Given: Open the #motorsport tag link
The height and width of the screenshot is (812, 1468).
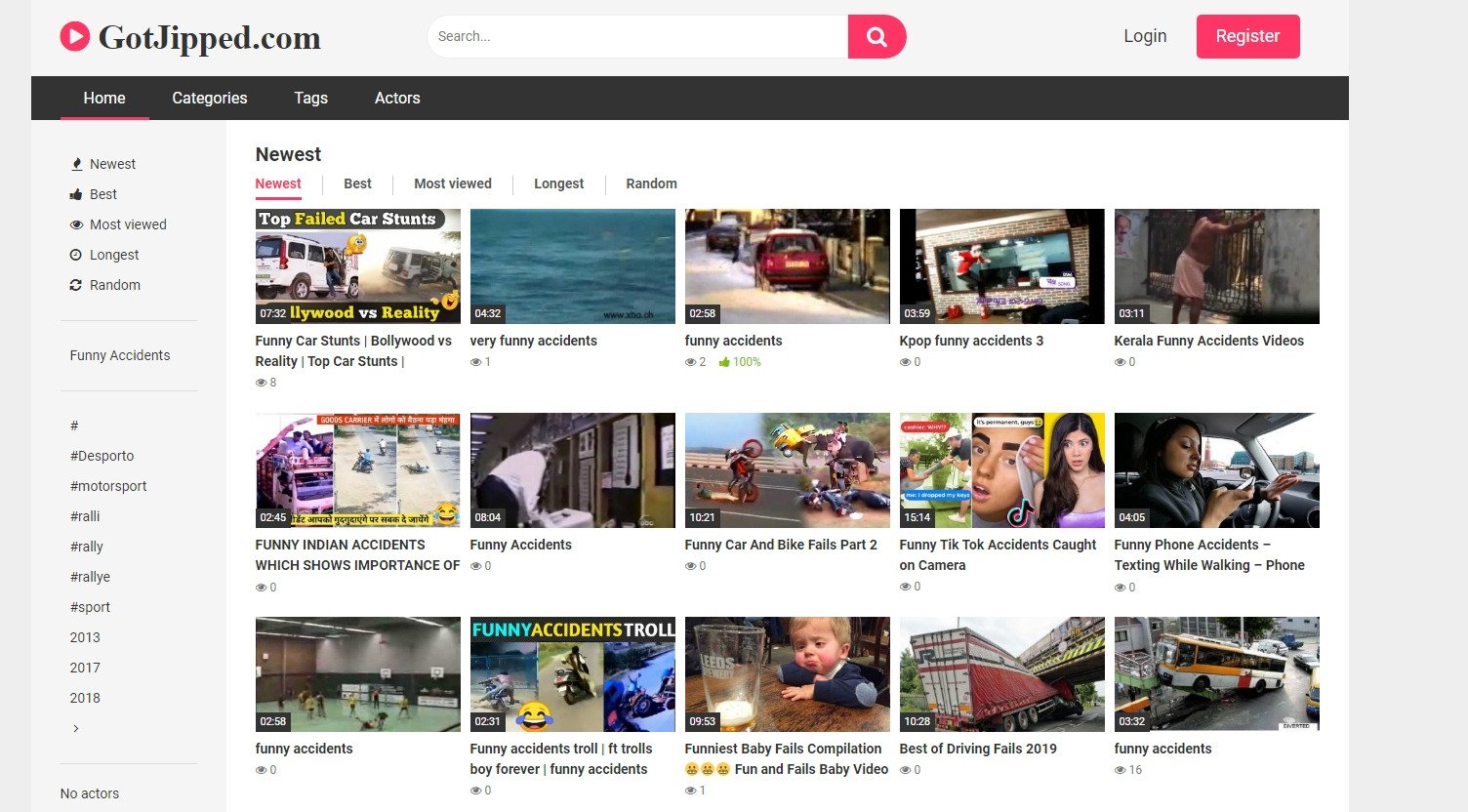Looking at the screenshot, I should coord(108,486).
